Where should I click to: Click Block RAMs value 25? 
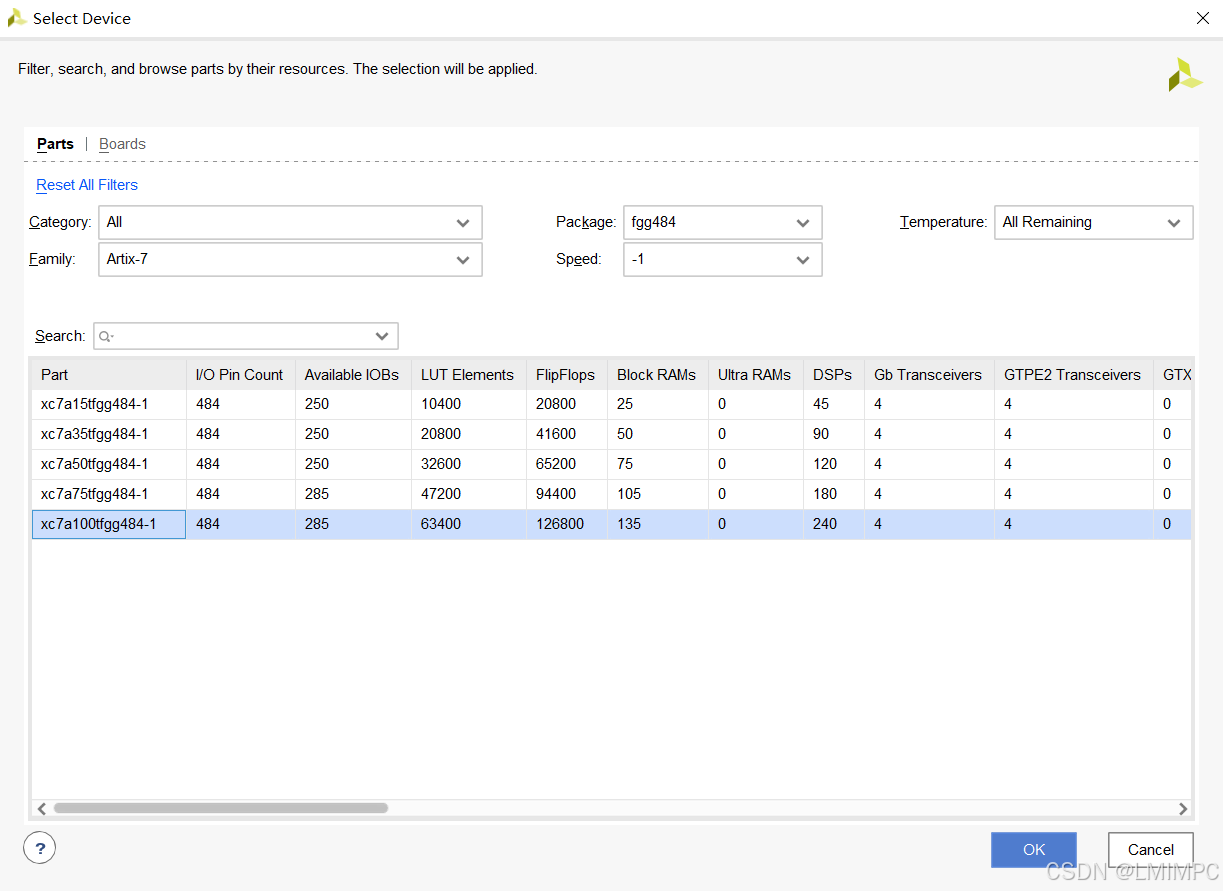pos(625,404)
